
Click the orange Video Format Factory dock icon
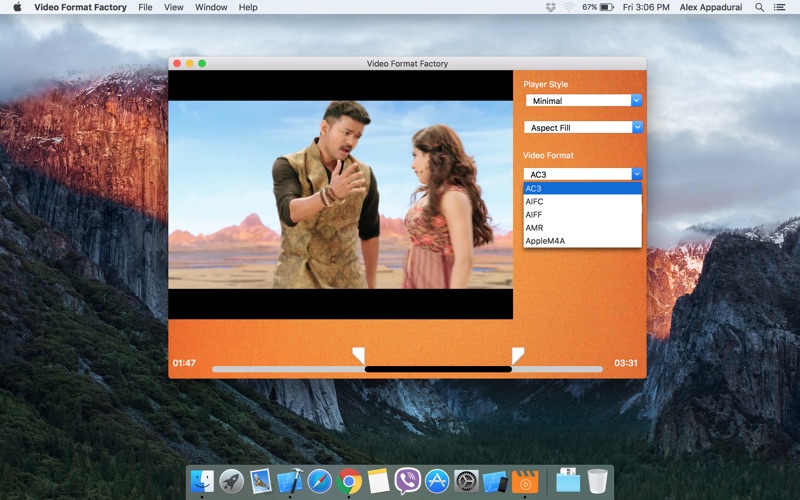pyautogui.click(x=525, y=481)
